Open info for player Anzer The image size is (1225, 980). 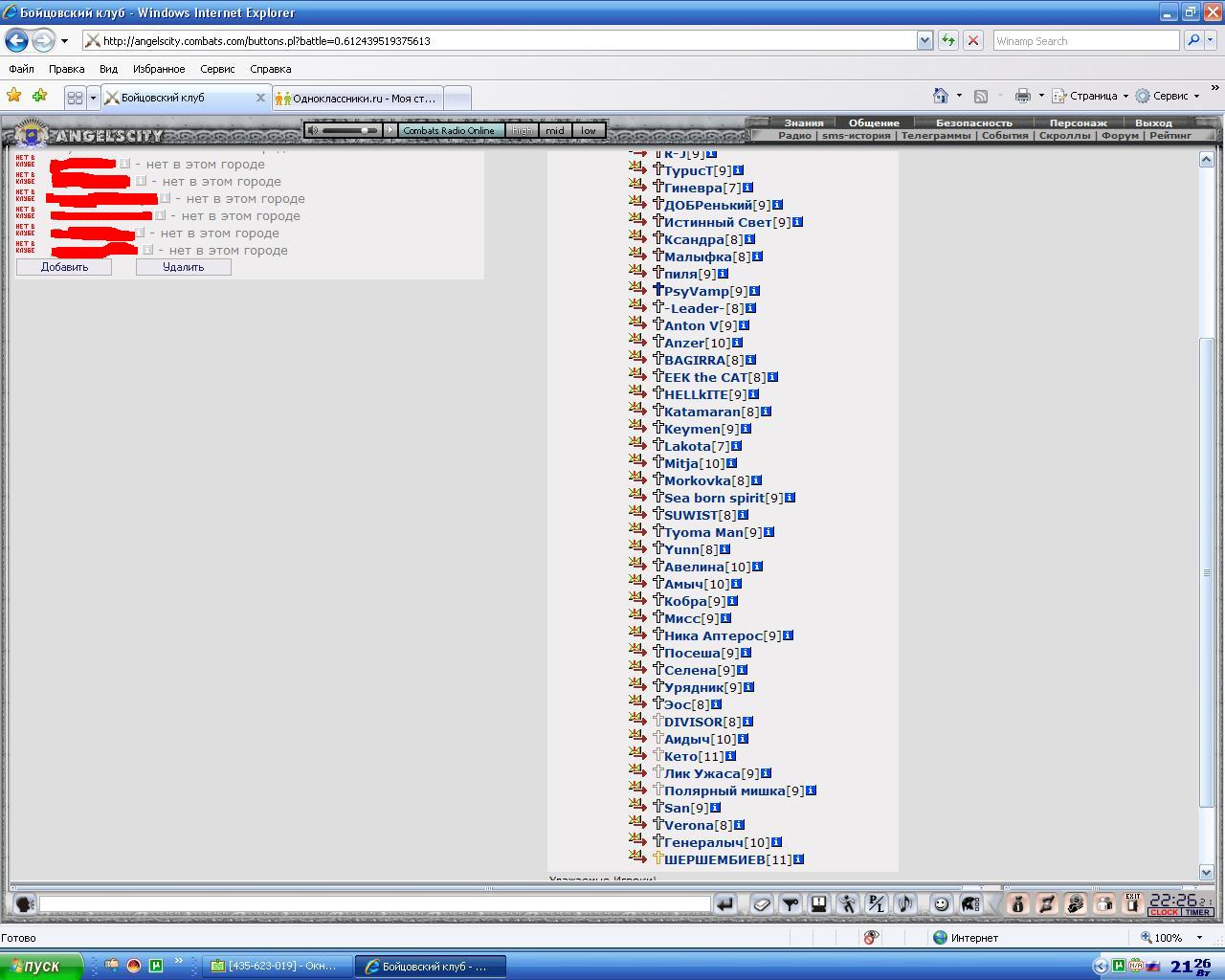point(737,343)
